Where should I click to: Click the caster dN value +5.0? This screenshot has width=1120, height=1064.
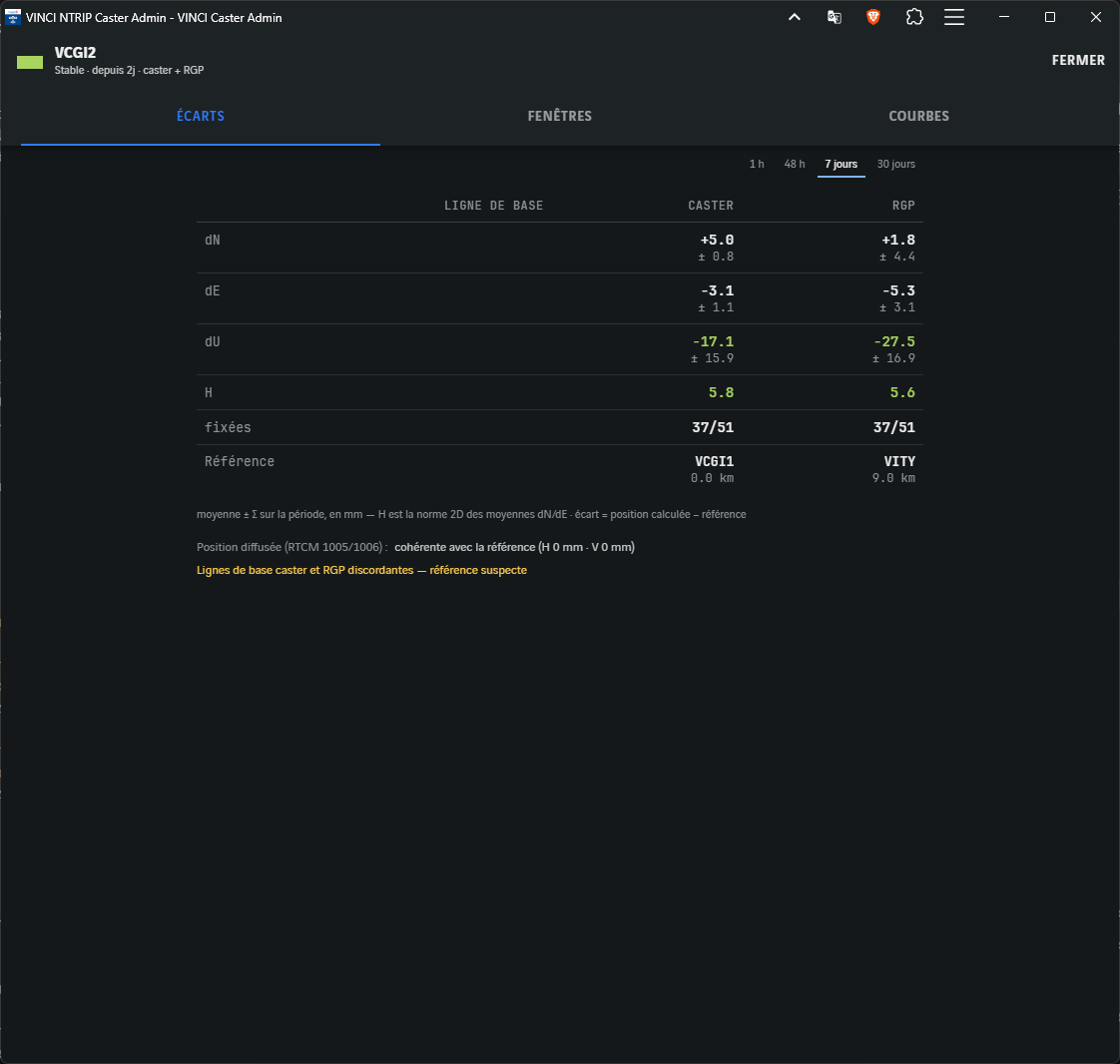click(x=717, y=240)
